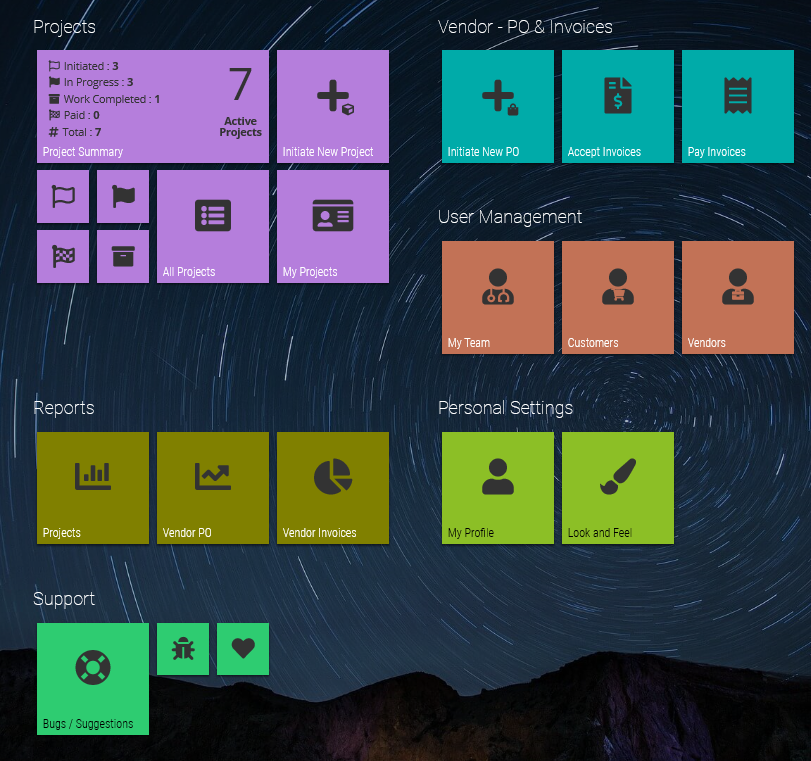Click the 'In Progress : 3' summary line
Viewport: 811px width, 761px height.
(91, 82)
